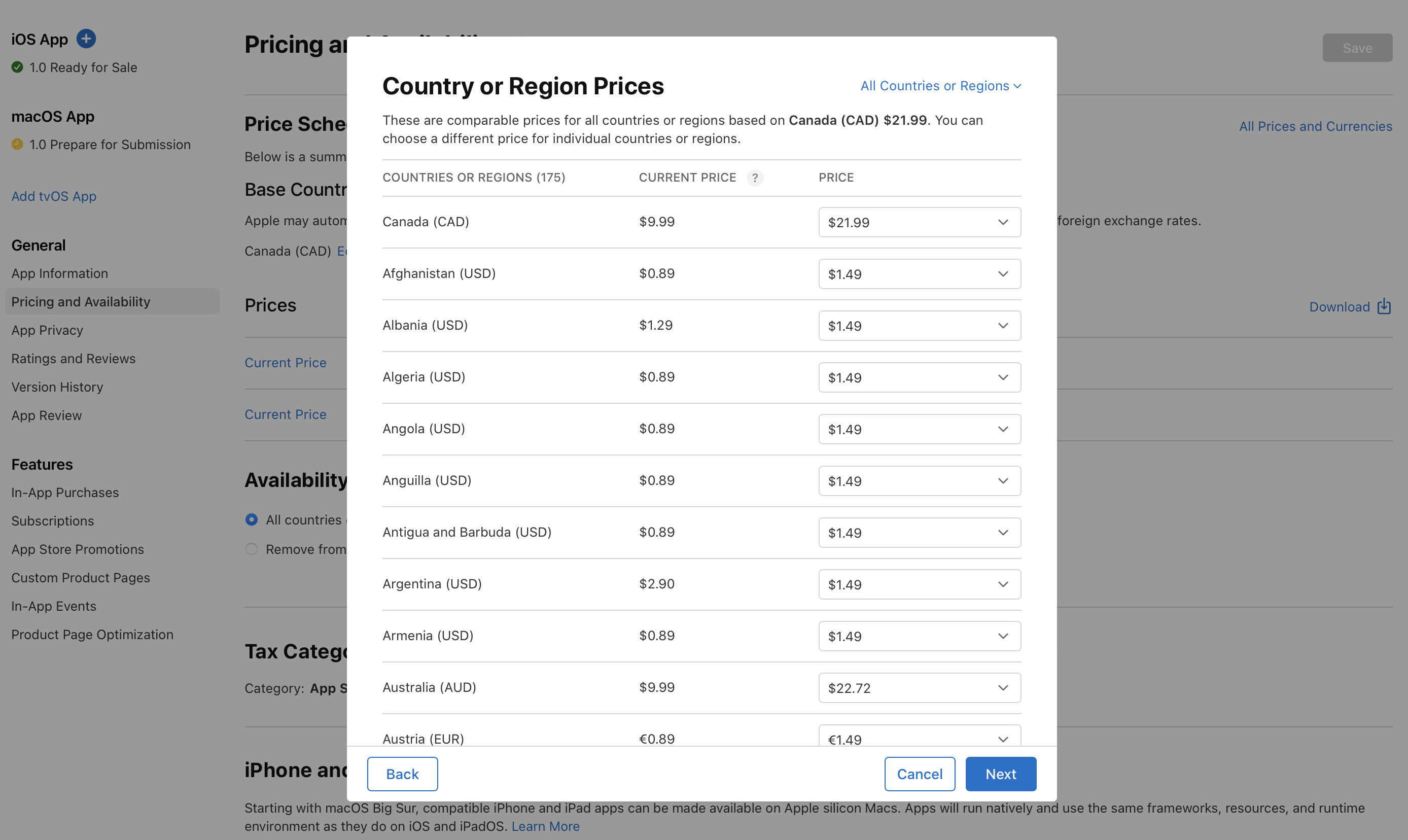The height and width of the screenshot is (840, 1408).
Task: Select All Countries or Regions filter
Action: pos(940,85)
